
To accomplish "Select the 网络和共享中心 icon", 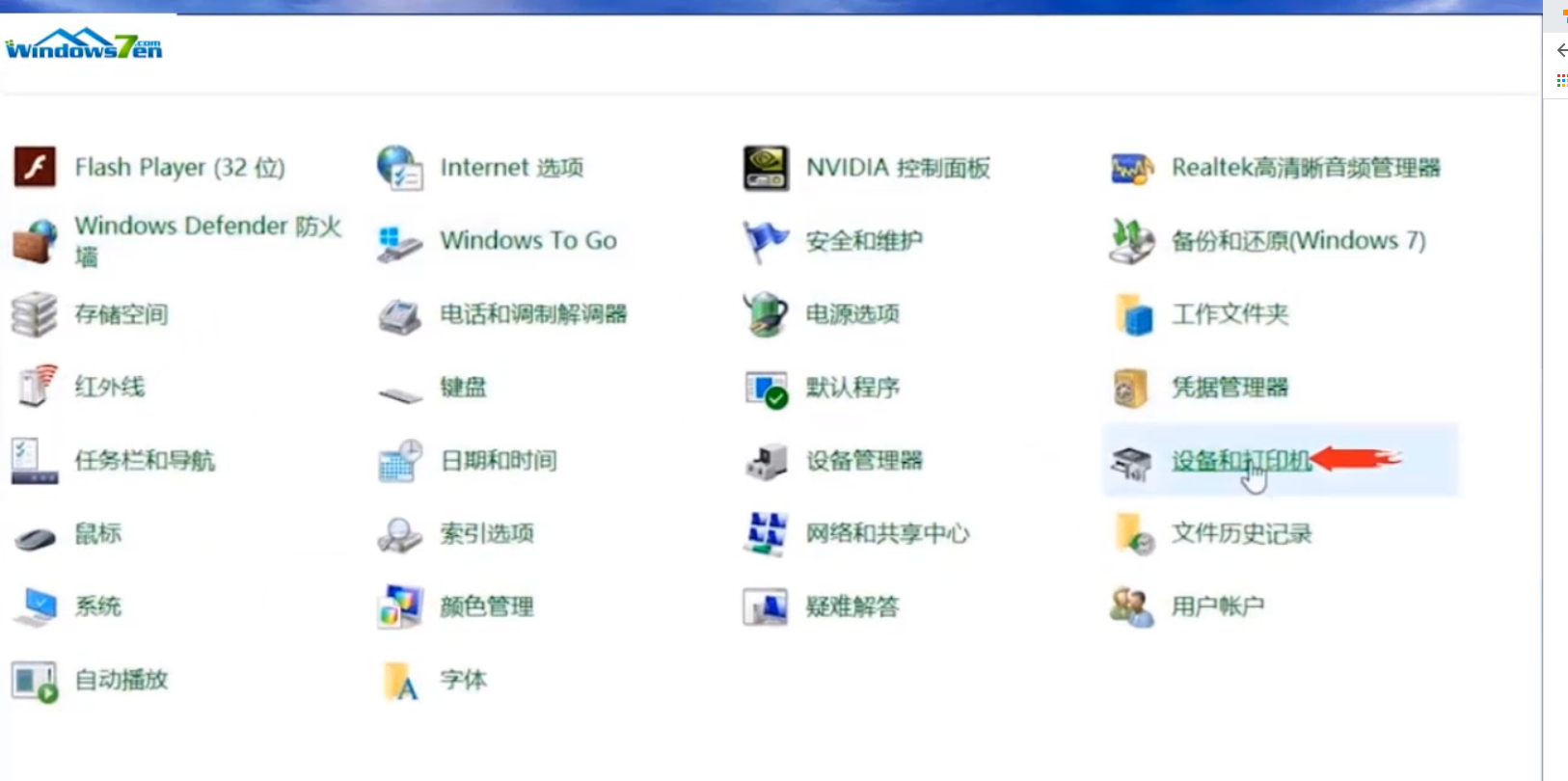I will click(x=766, y=534).
